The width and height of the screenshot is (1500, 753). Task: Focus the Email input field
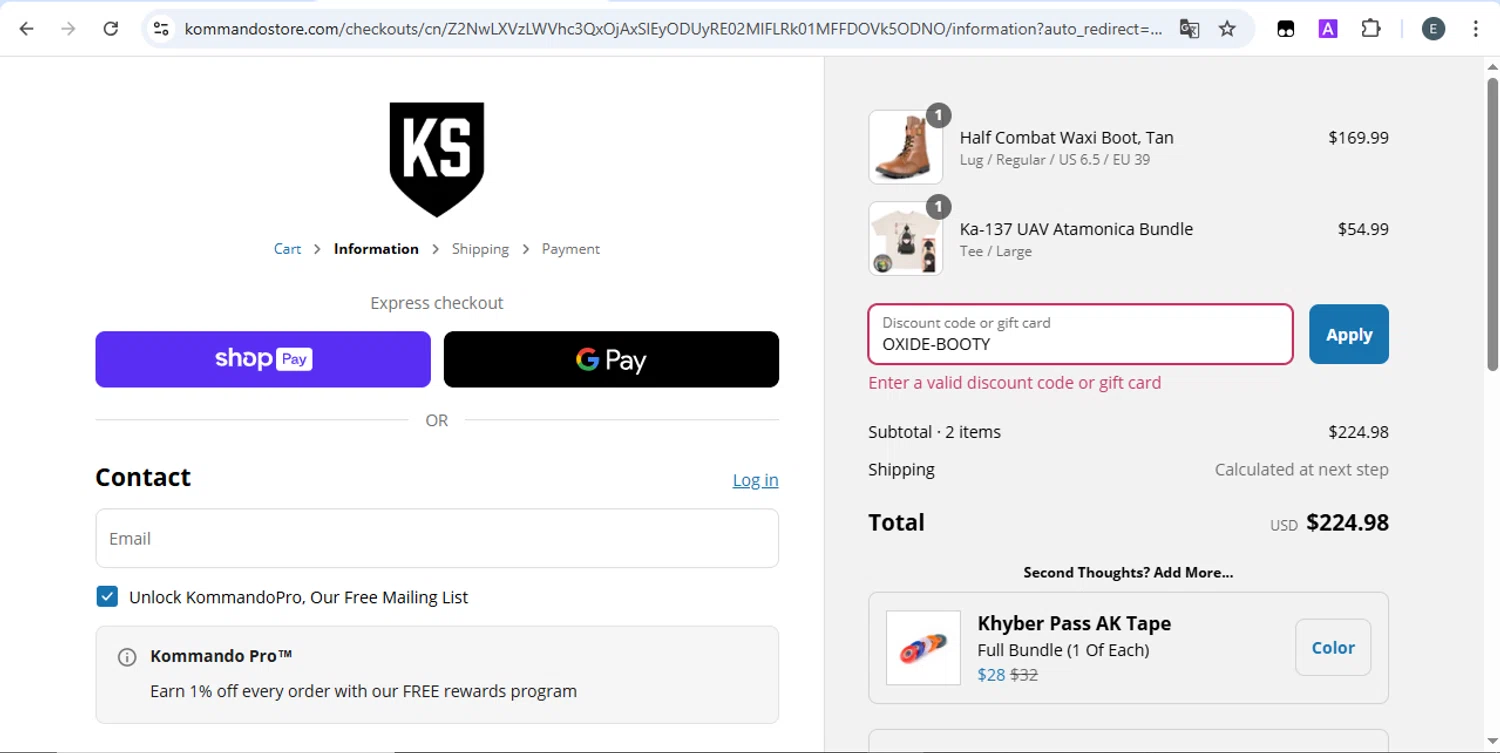[x=437, y=538]
